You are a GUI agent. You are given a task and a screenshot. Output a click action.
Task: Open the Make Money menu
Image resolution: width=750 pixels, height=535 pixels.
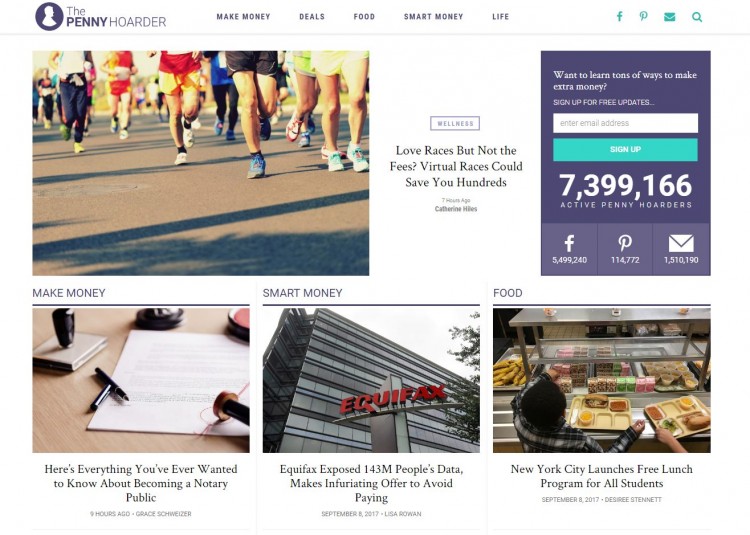(x=243, y=17)
